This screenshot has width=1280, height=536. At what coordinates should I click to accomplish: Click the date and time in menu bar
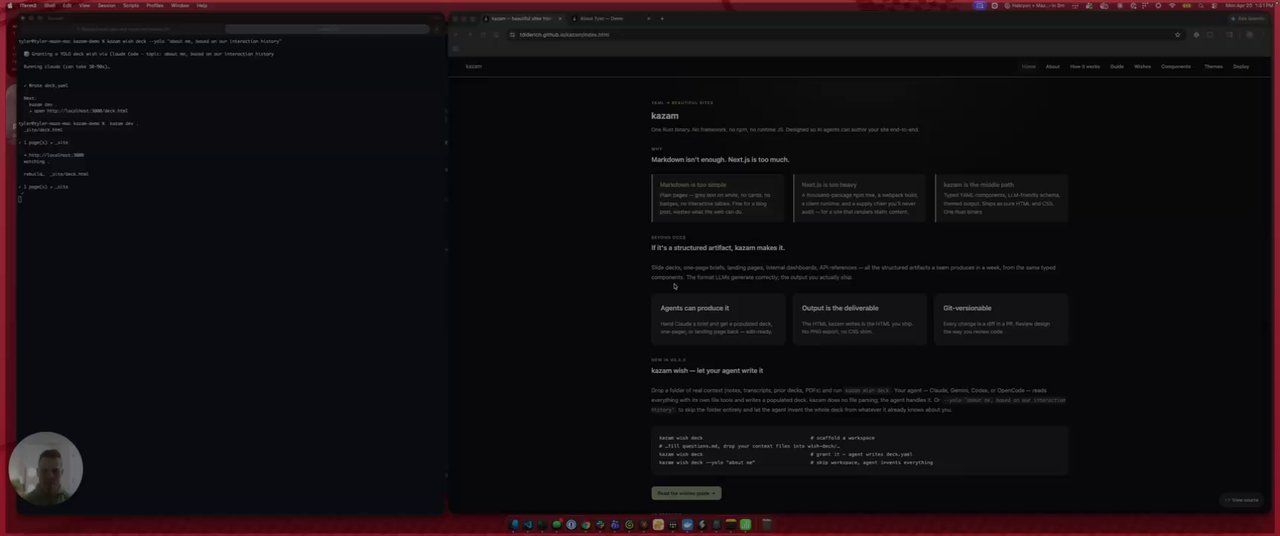click(x=1247, y=5)
